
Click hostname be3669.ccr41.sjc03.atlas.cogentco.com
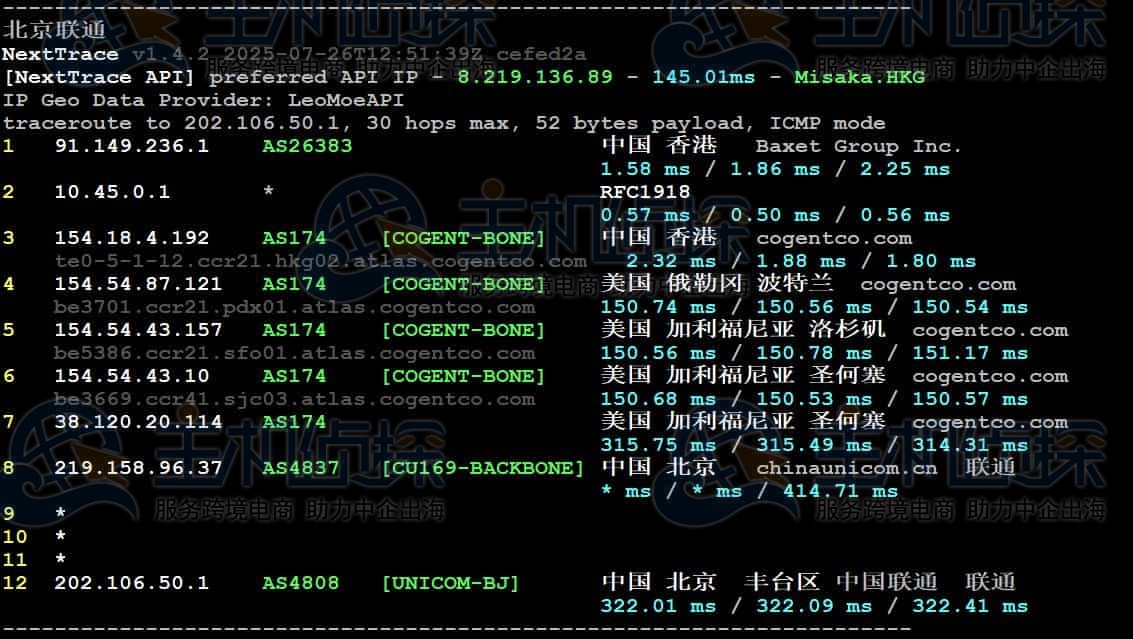point(295,399)
